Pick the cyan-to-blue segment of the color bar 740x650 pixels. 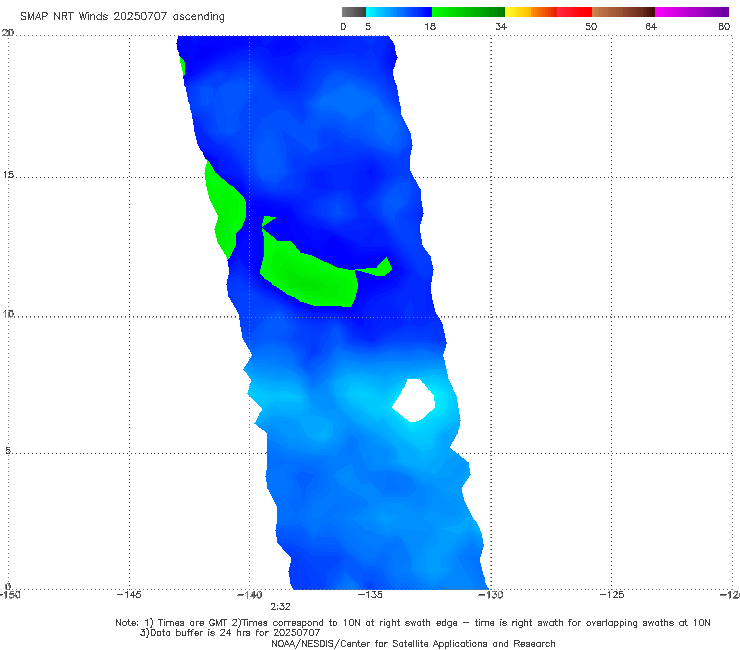399,12
